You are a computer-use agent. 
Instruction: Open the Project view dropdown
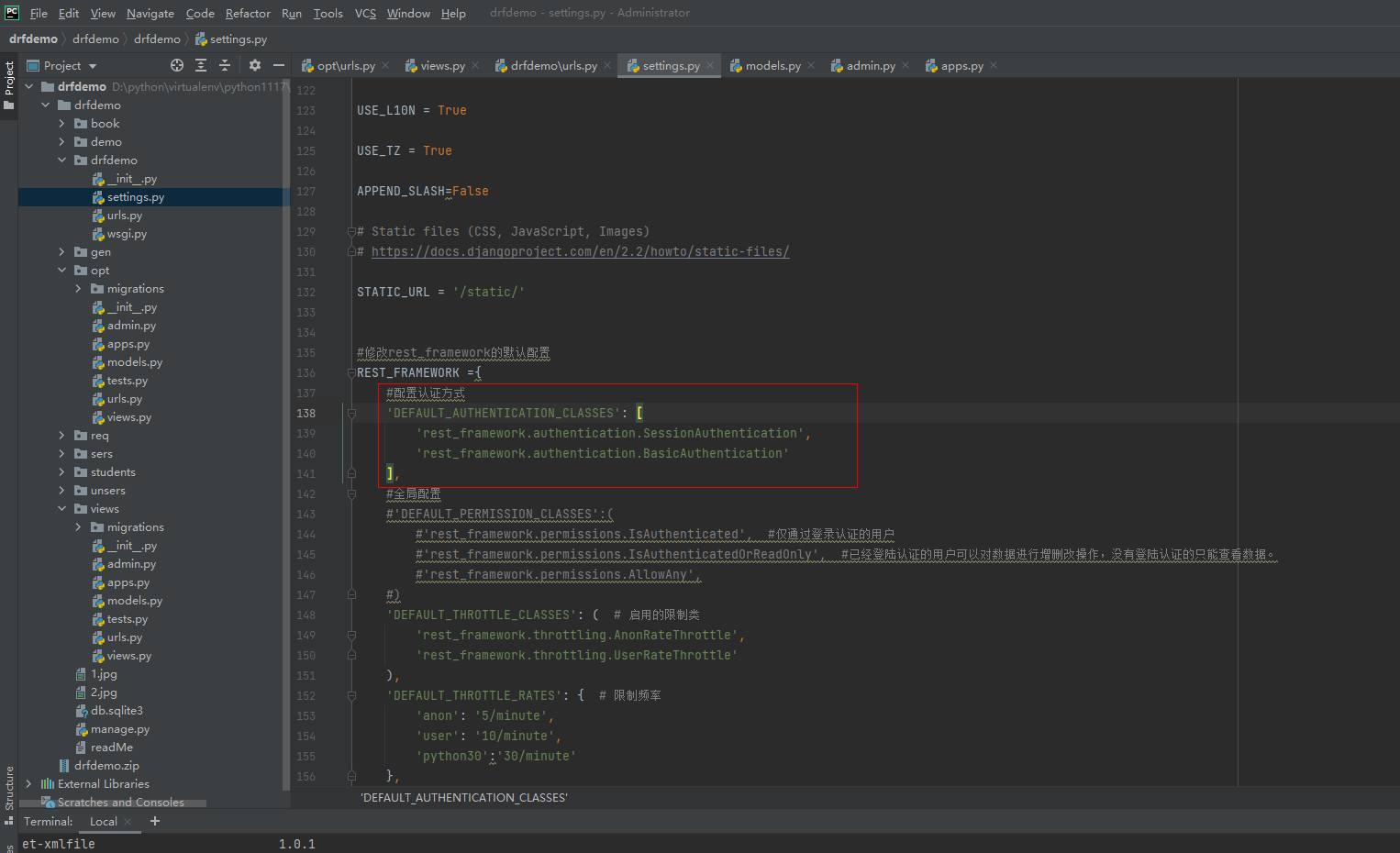(x=61, y=65)
